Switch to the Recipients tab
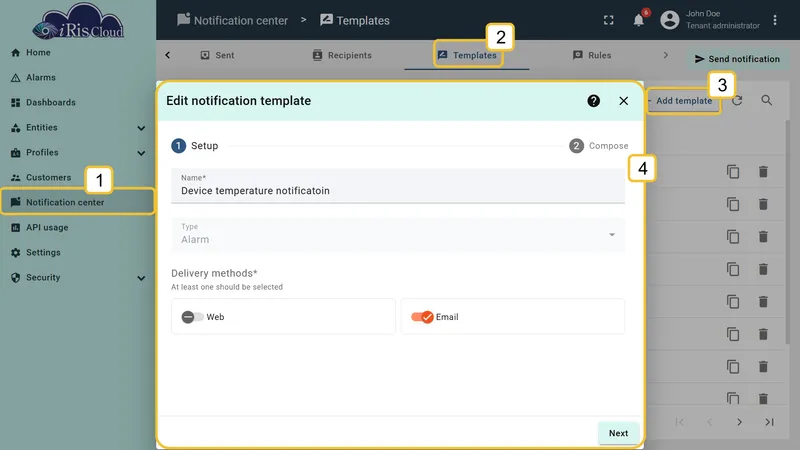Viewport: 800px width, 450px height. [342, 55]
